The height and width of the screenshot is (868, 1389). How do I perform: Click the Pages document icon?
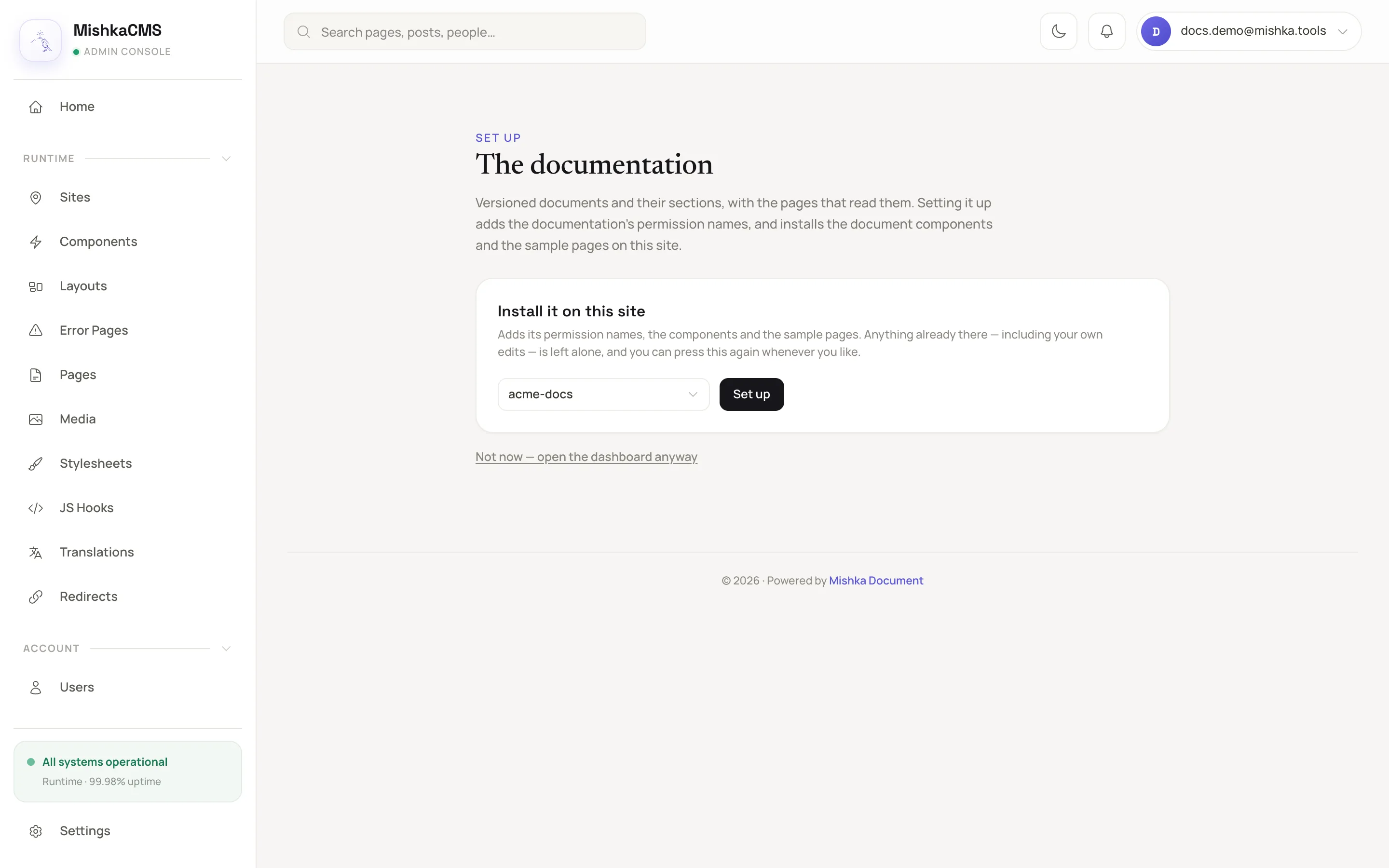36,375
